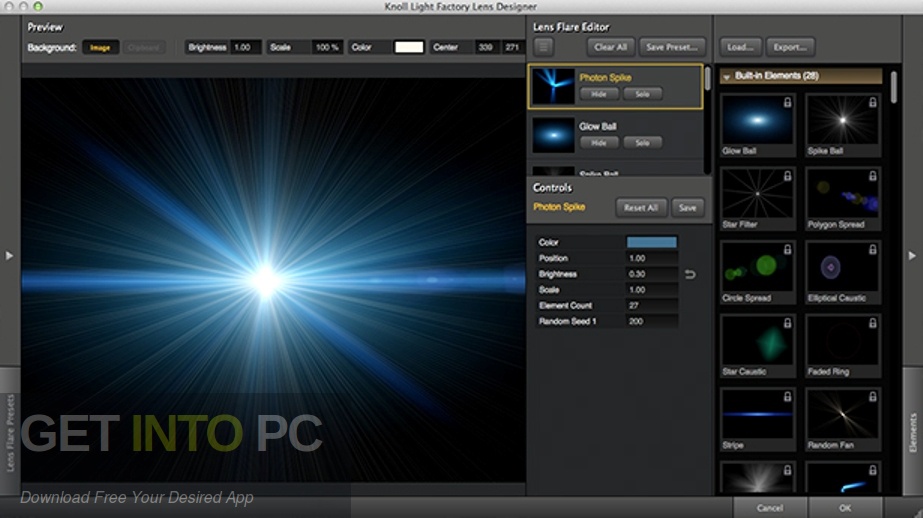Confirm with the OK button
Image resolution: width=923 pixels, height=518 pixels.
coord(845,508)
